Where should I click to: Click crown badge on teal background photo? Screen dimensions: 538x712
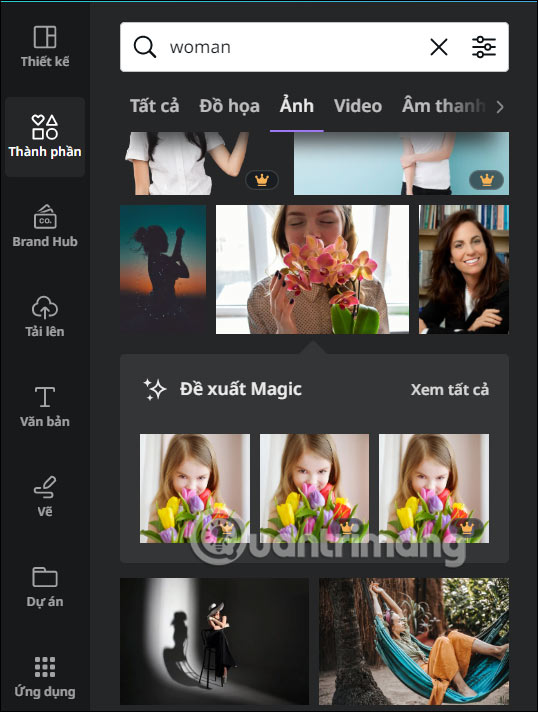point(486,180)
